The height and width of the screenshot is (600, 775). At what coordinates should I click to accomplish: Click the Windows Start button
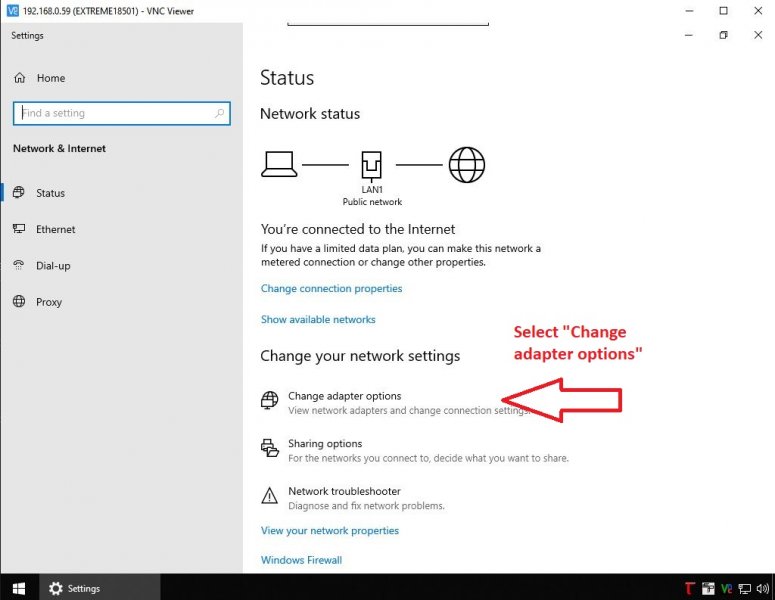coord(18,589)
